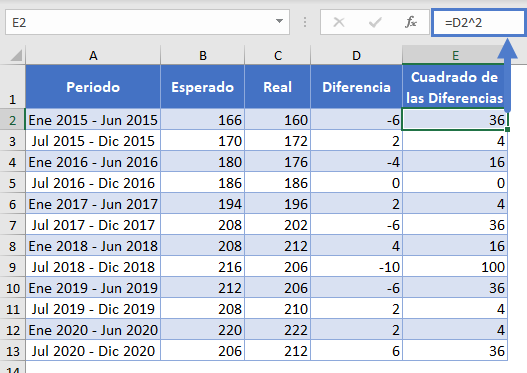
Task: Select cell Ene 2018 - Jun 2018
Action: pos(93,246)
